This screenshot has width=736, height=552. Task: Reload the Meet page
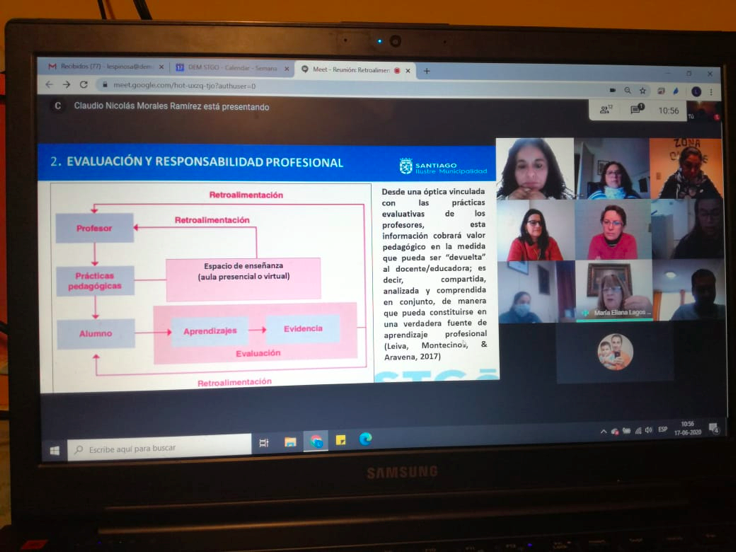pos(84,85)
